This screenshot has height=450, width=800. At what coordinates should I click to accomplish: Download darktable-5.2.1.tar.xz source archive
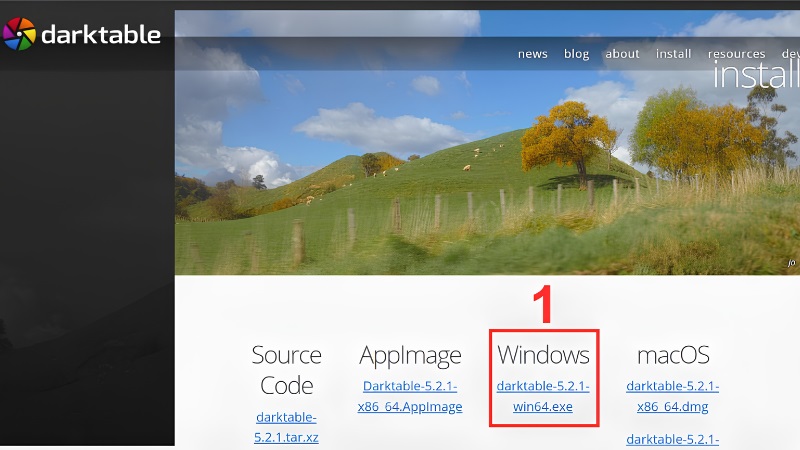(286, 427)
